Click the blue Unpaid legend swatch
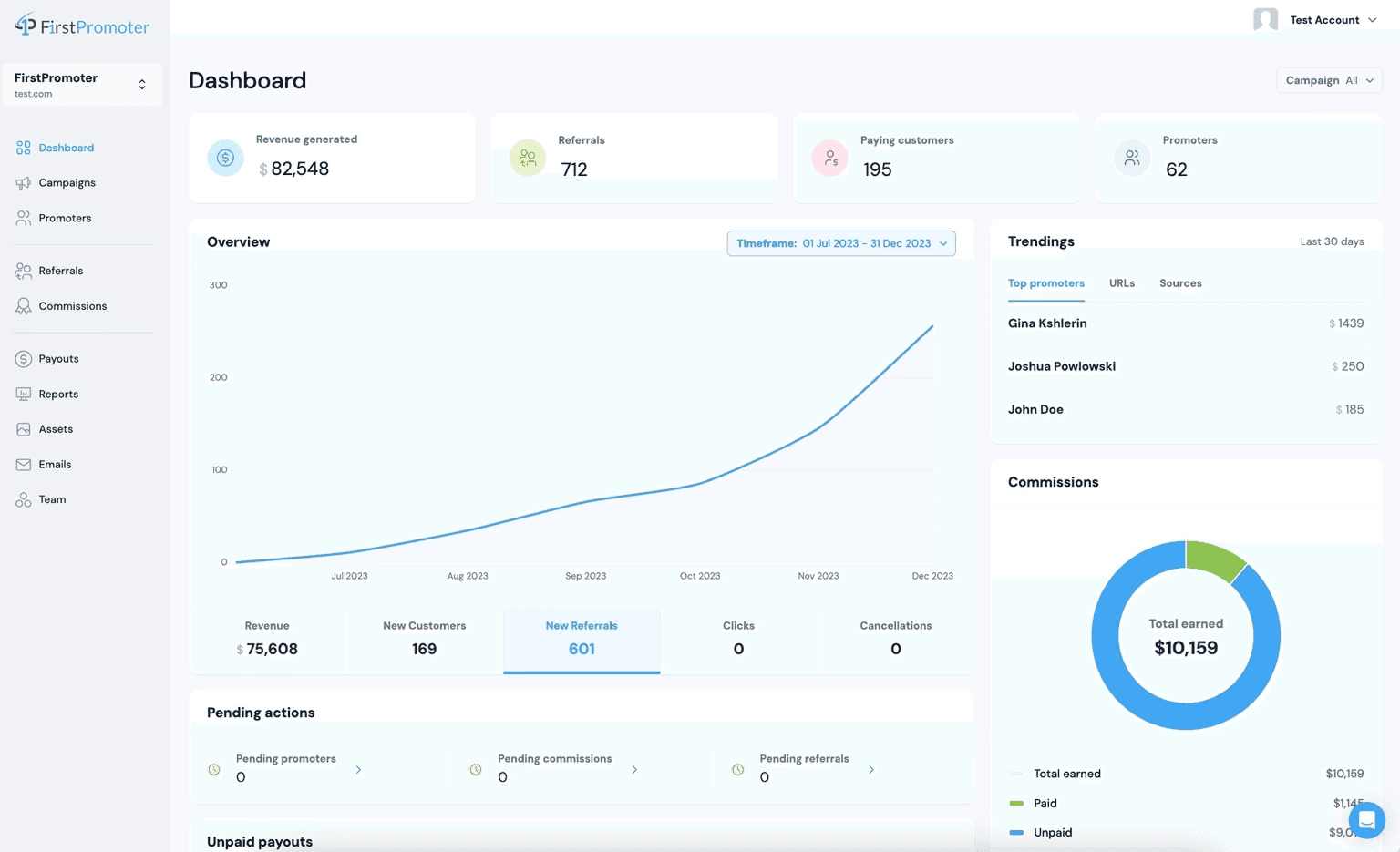This screenshot has width=1400, height=852. pos(1017,833)
